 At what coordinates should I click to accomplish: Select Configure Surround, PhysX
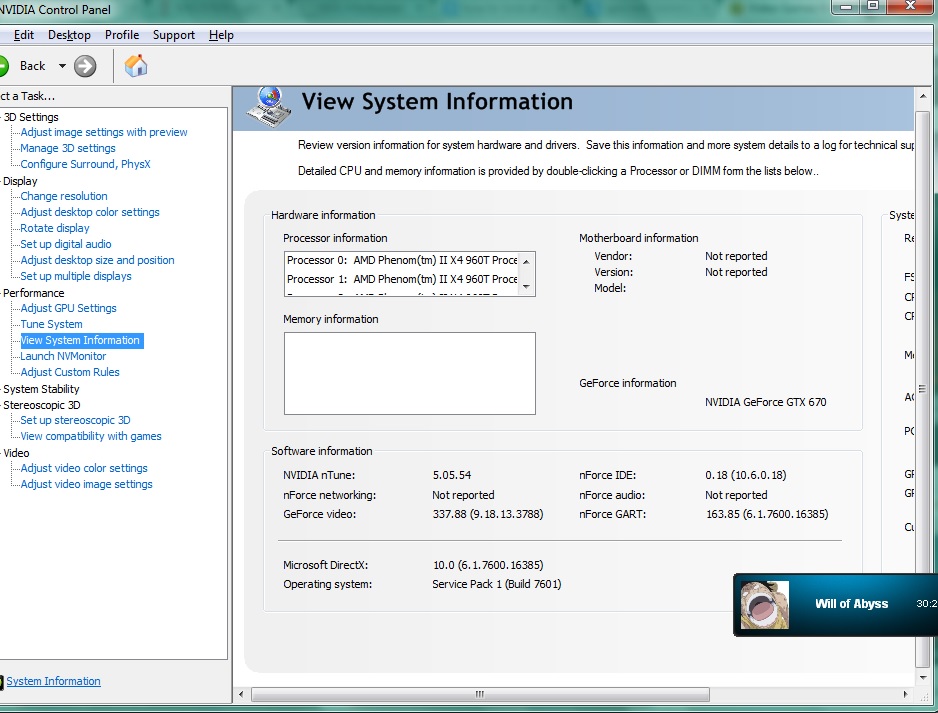coord(86,164)
